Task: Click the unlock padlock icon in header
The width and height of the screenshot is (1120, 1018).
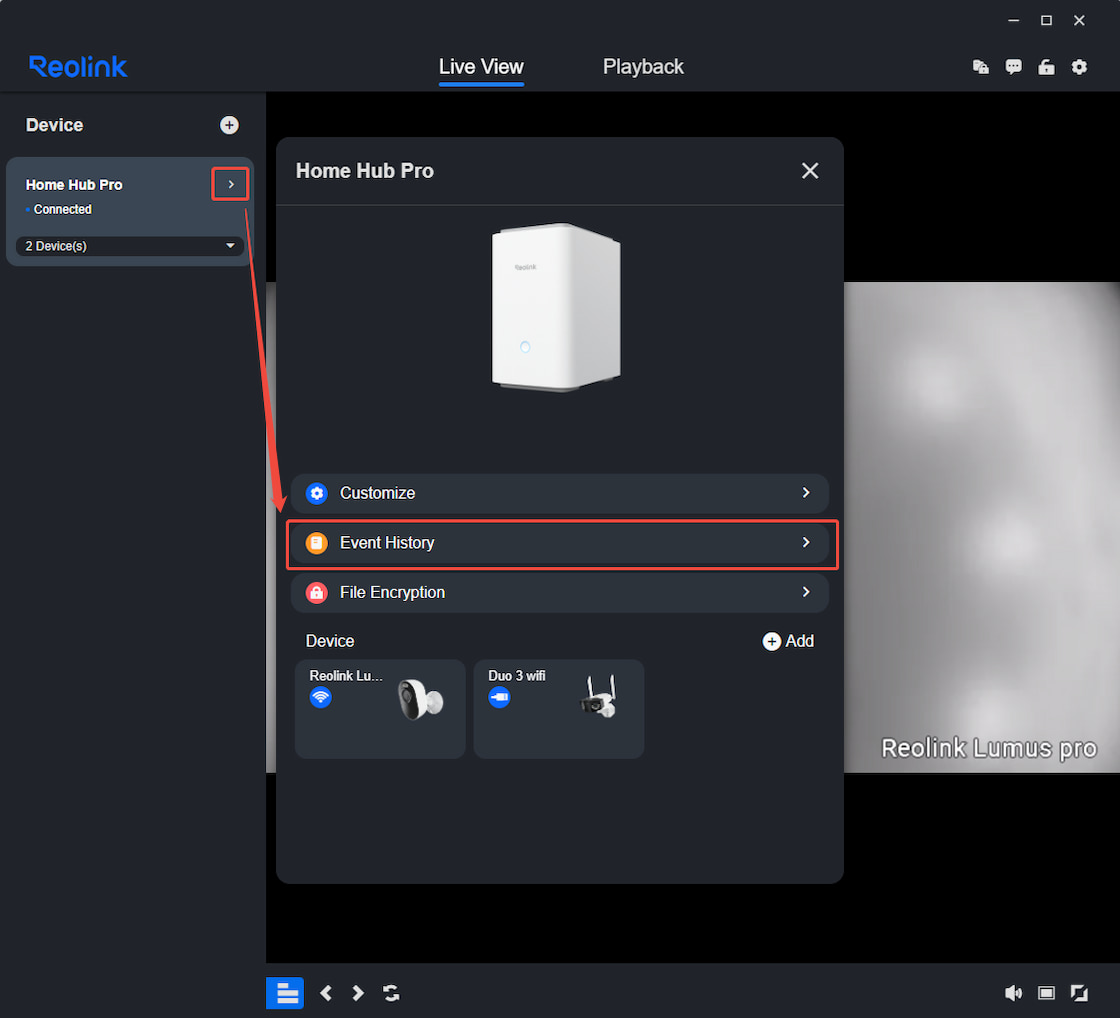Action: (1046, 67)
